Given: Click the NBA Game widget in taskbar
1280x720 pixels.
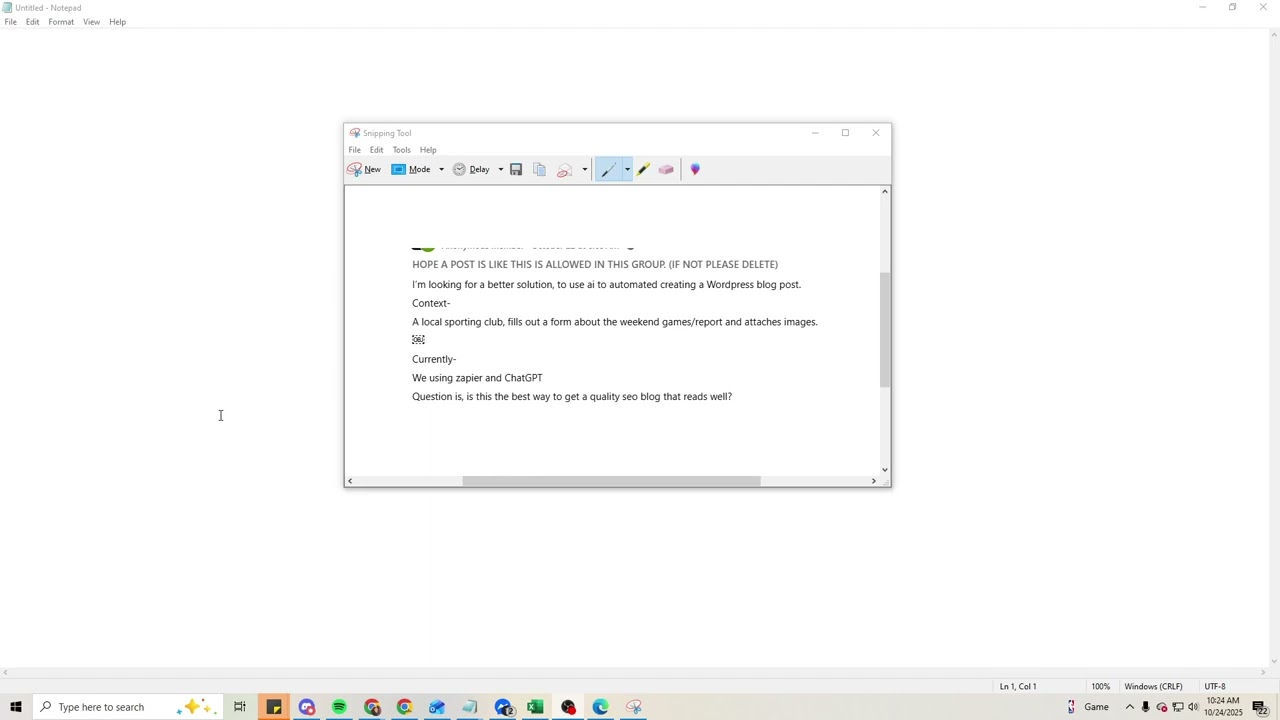Looking at the screenshot, I should (x=1089, y=707).
